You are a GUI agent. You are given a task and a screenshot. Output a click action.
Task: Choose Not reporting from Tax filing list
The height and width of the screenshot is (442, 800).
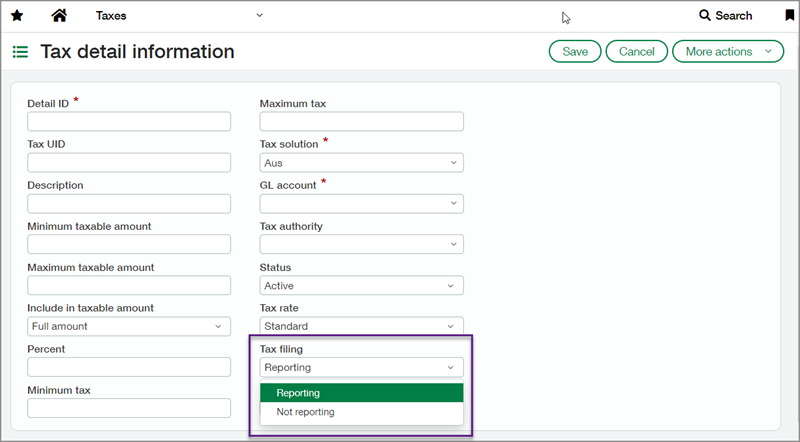361,412
